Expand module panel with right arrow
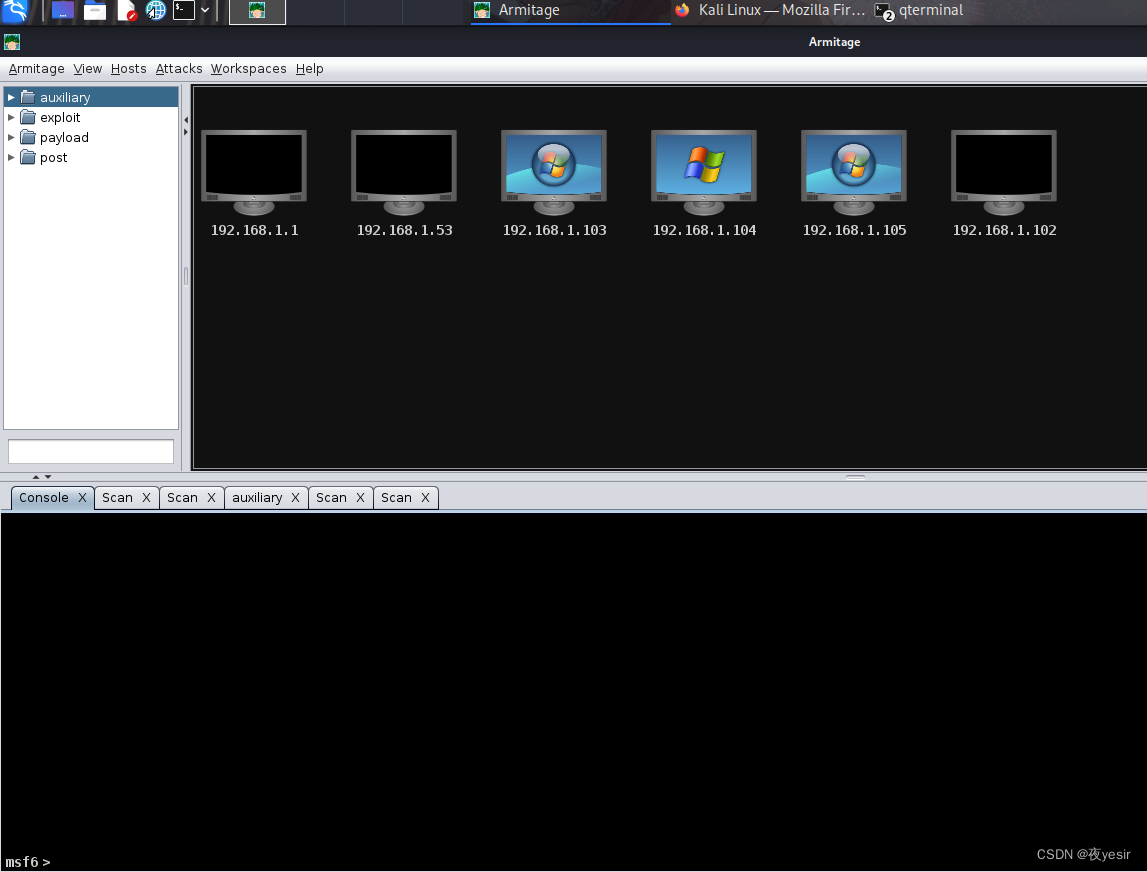Image resolution: width=1147 pixels, height=872 pixels. tap(186, 132)
